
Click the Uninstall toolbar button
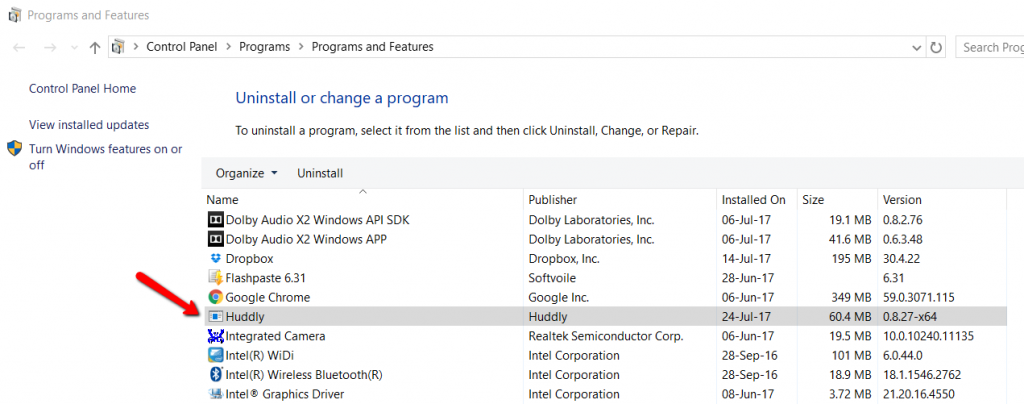[320, 173]
